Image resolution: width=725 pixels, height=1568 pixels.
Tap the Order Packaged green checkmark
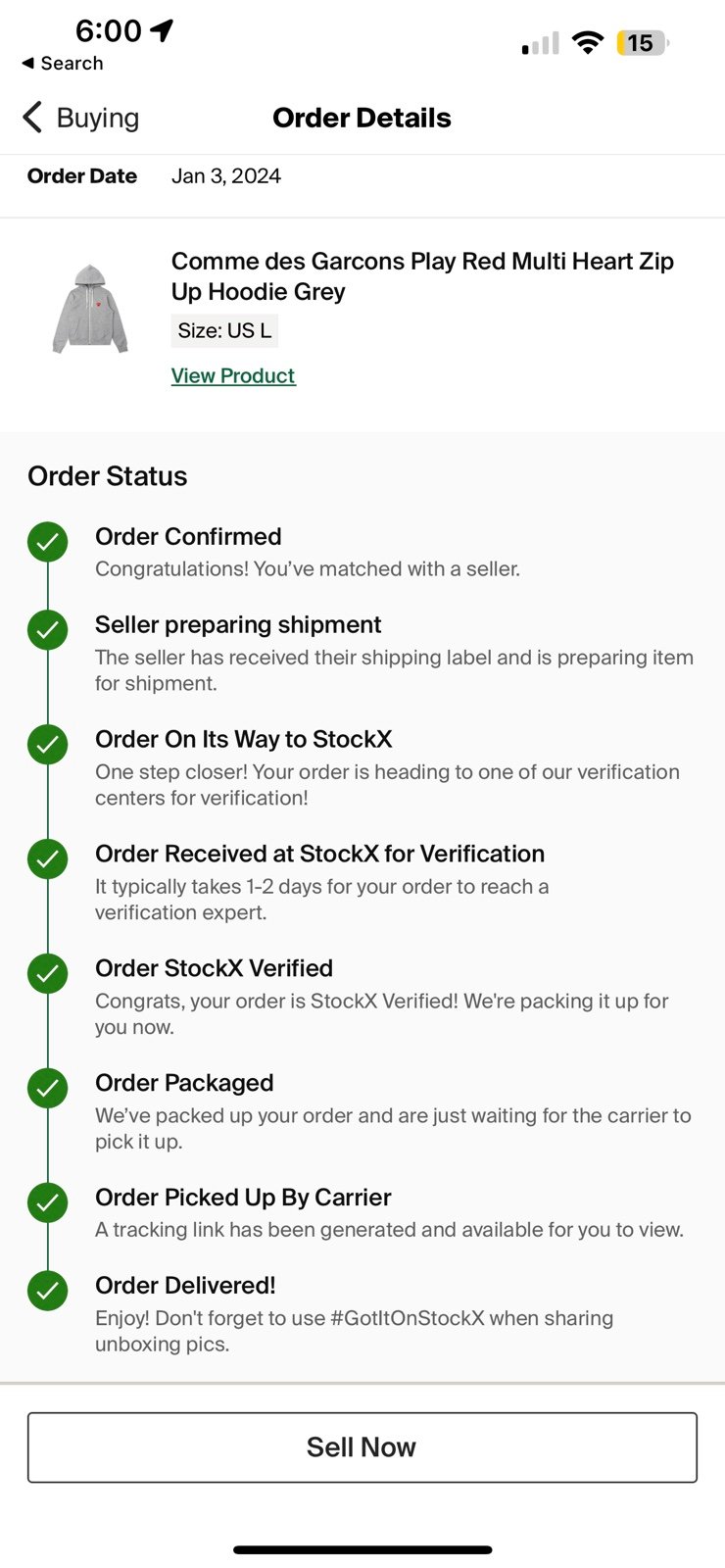point(47,1088)
